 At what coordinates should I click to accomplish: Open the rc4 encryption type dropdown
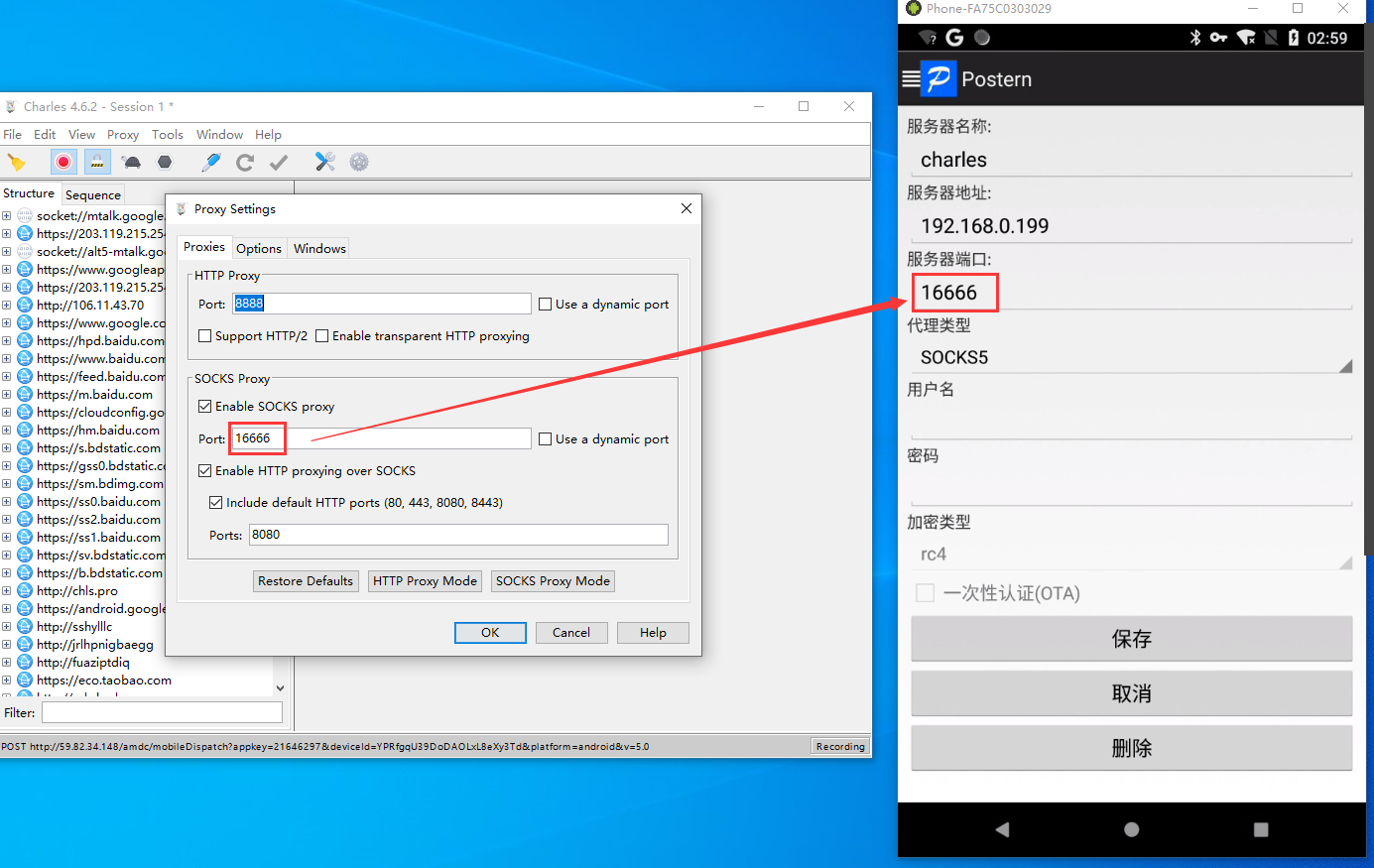tap(1131, 554)
